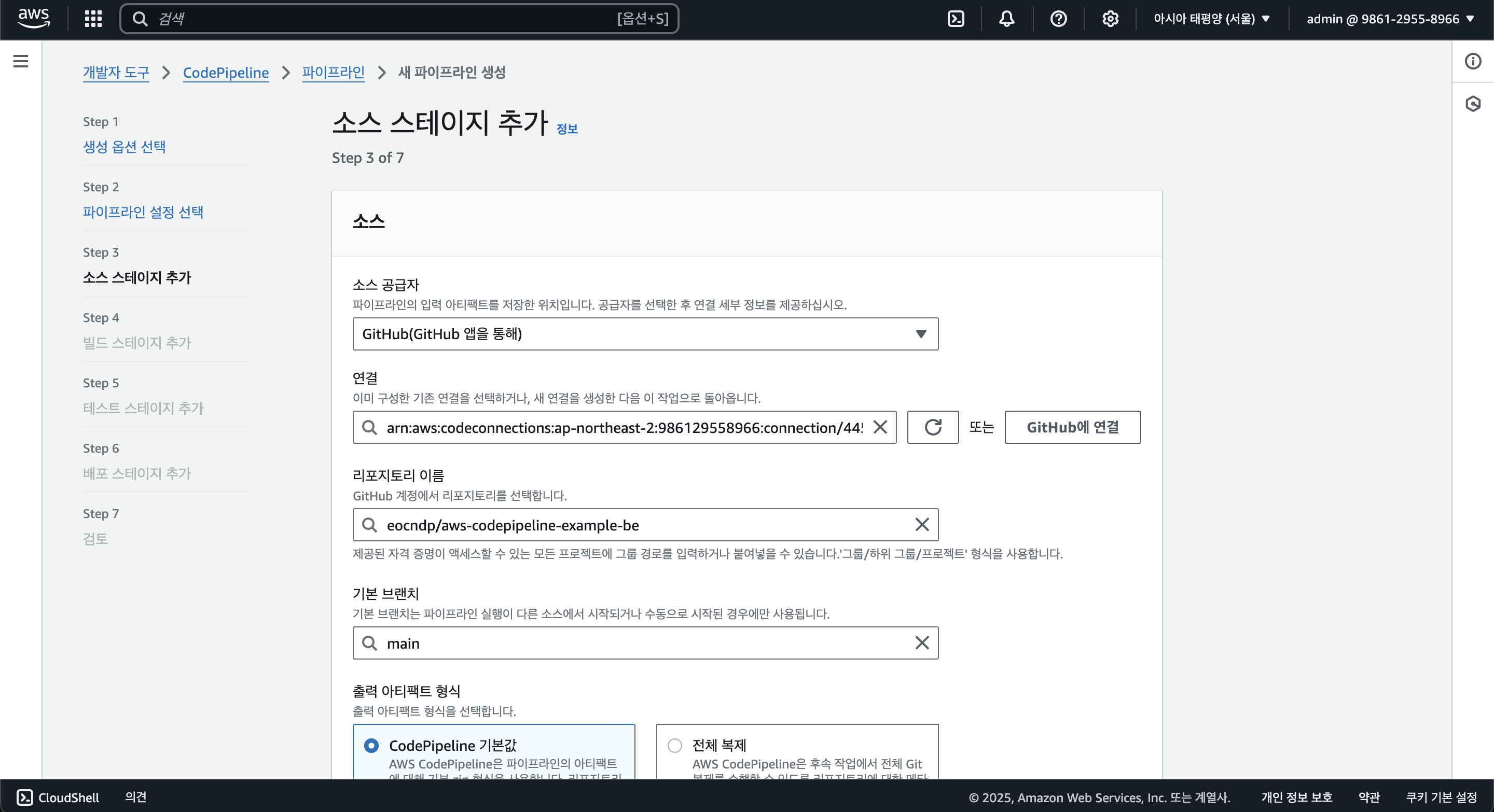The image size is (1494, 812).
Task: Open the 아시아 태평양 (서울) region selector
Action: (1211, 19)
